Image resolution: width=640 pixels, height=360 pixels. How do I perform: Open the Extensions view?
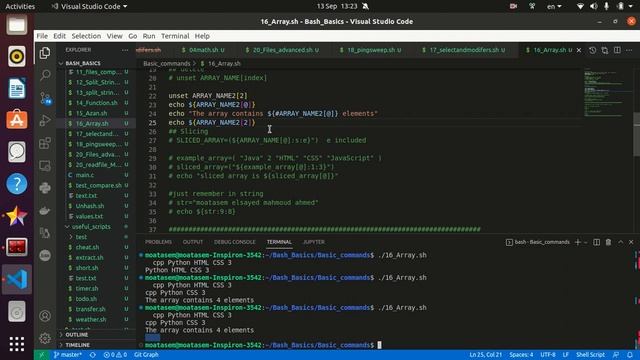coord(45,143)
